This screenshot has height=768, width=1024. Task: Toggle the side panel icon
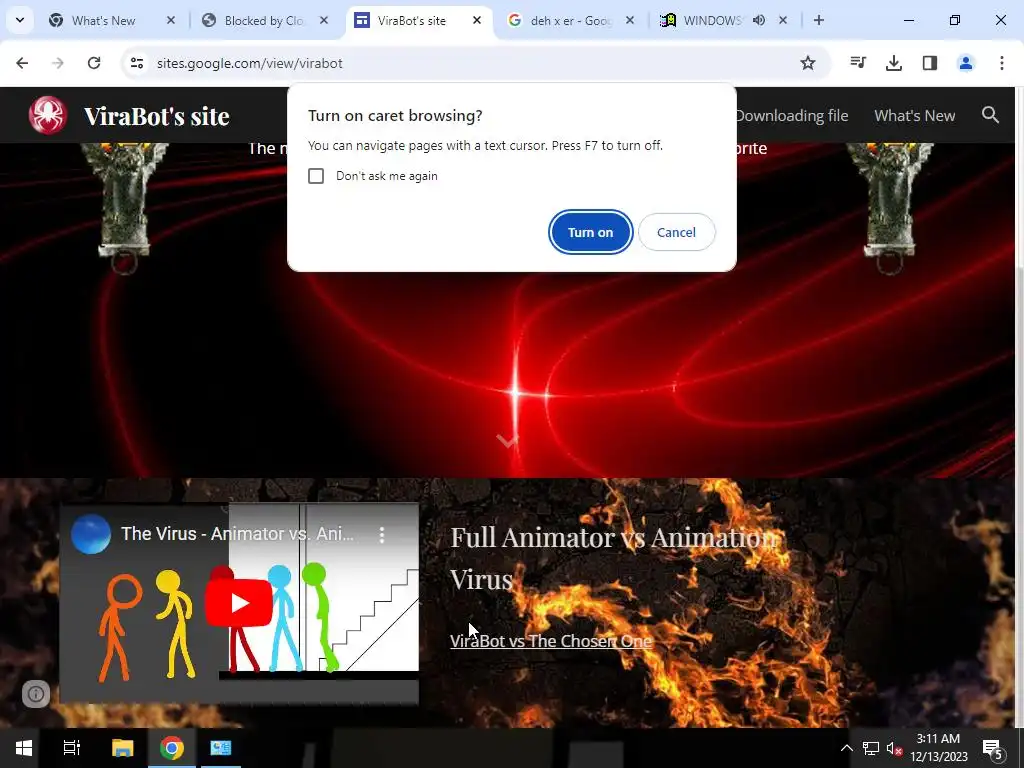pos(929,63)
